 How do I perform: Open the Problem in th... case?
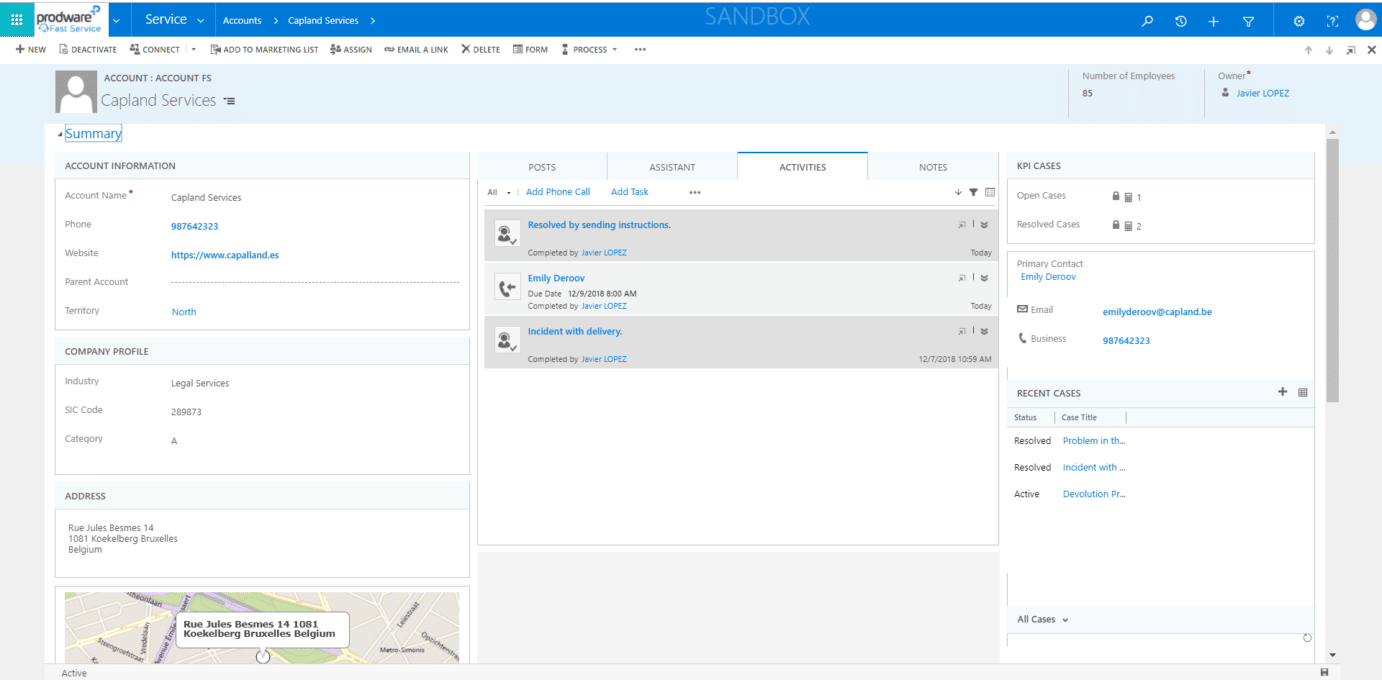click(1094, 441)
